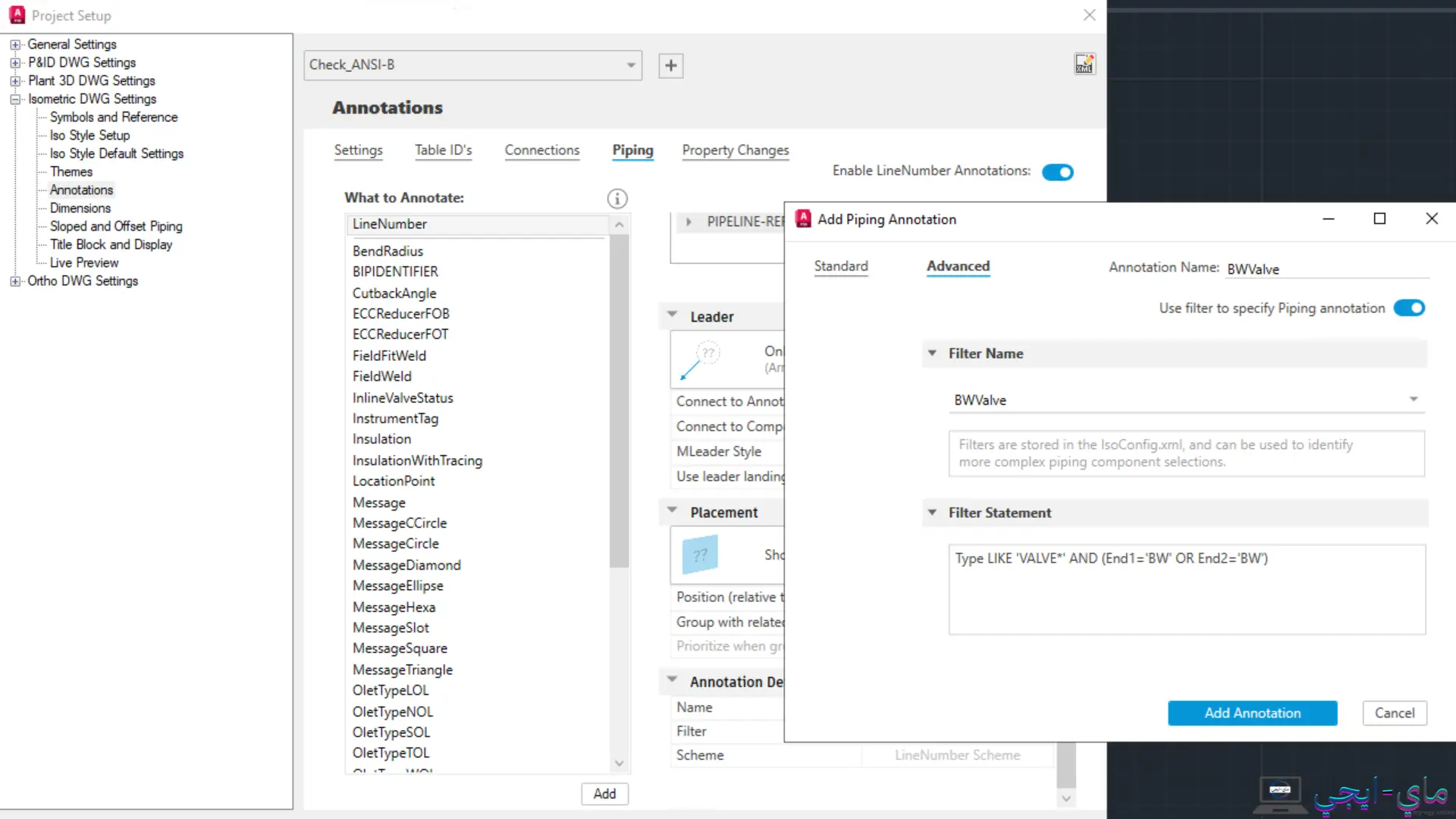
Task: Click the Scheme property row
Action: coord(862,755)
